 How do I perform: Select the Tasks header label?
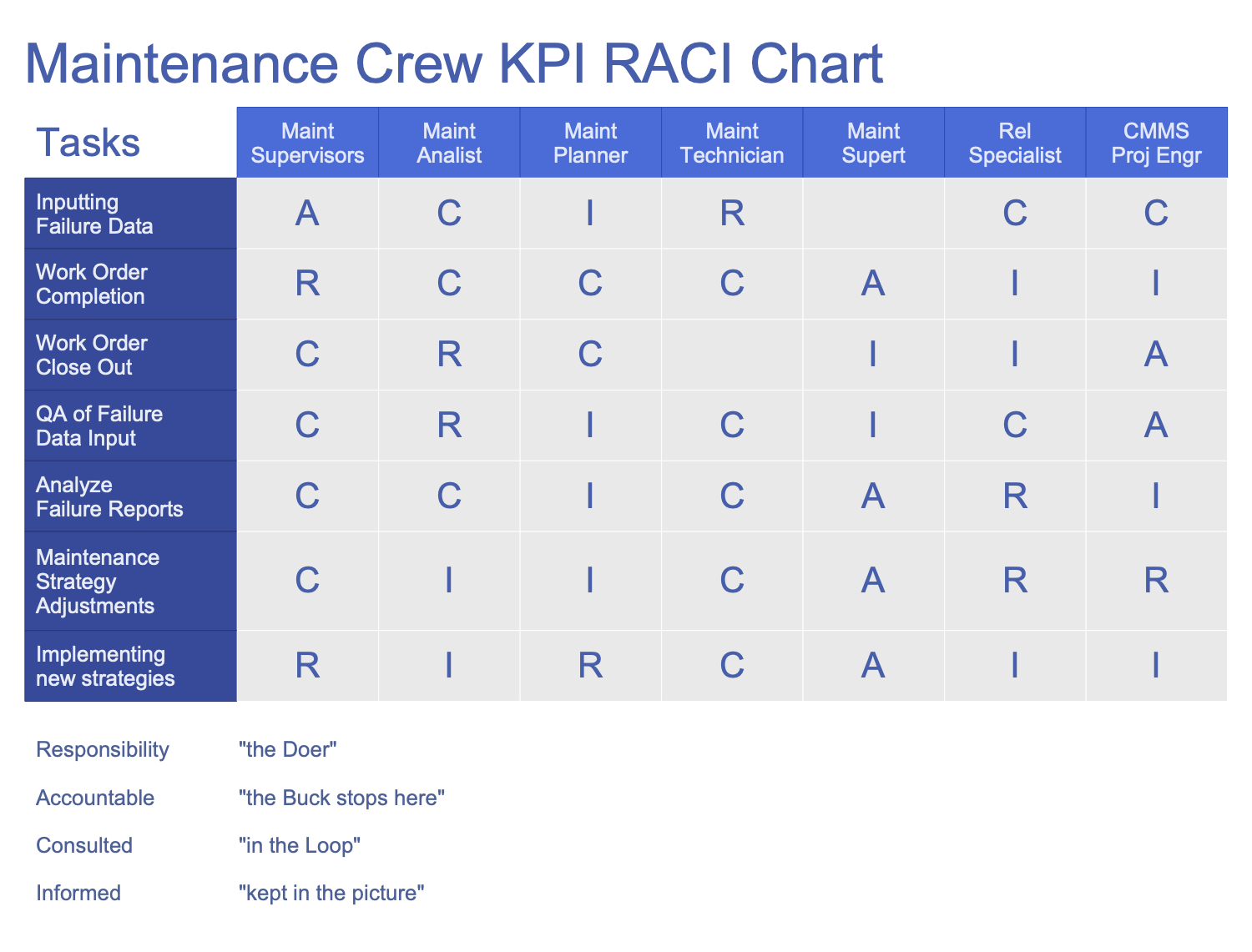click(88, 143)
